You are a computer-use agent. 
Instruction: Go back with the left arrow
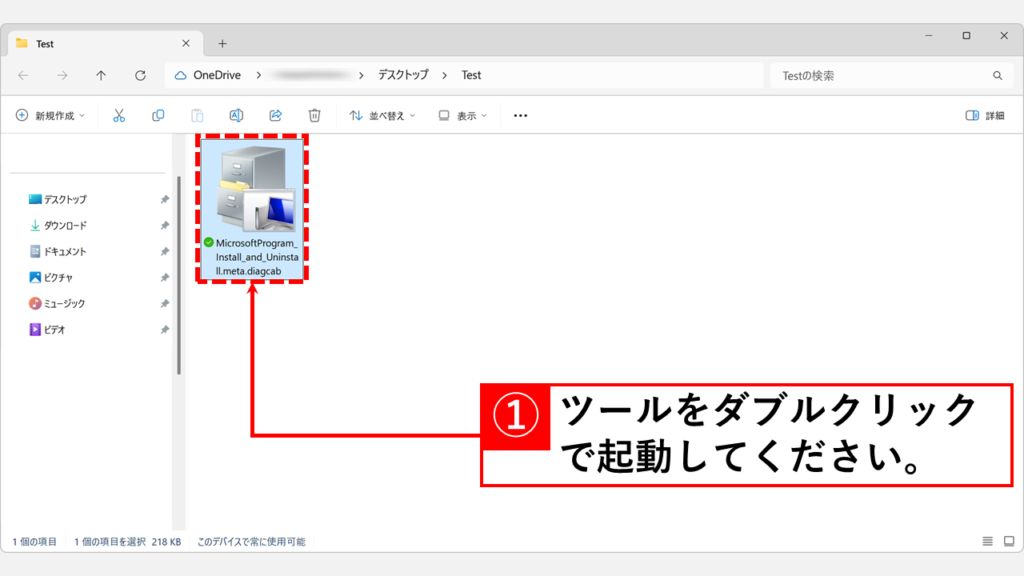pyautogui.click(x=24, y=76)
